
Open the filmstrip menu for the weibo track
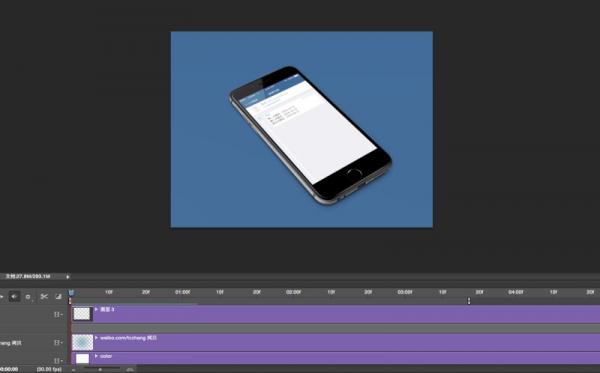(58, 343)
